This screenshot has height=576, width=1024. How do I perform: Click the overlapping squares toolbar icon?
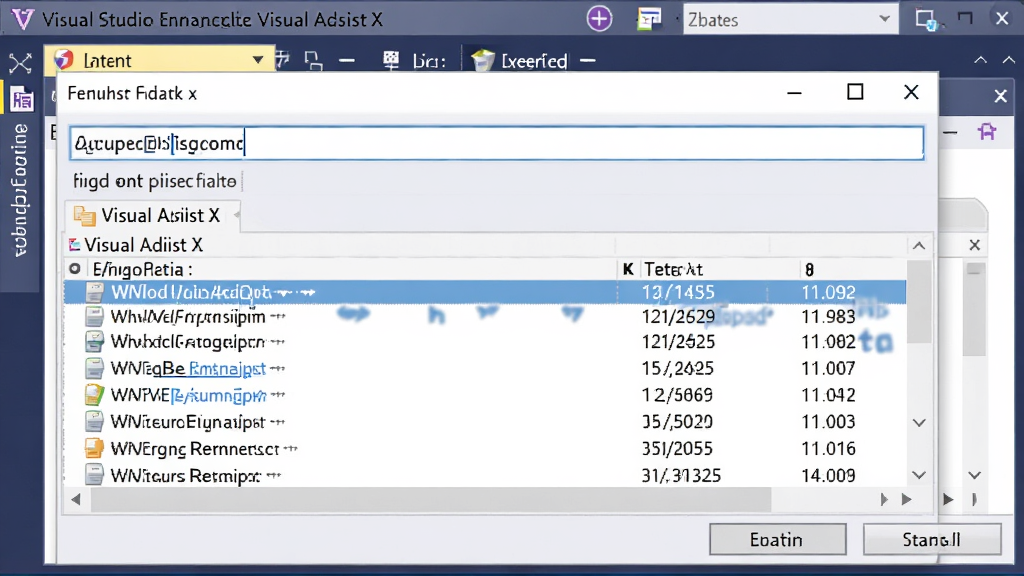(x=313, y=61)
